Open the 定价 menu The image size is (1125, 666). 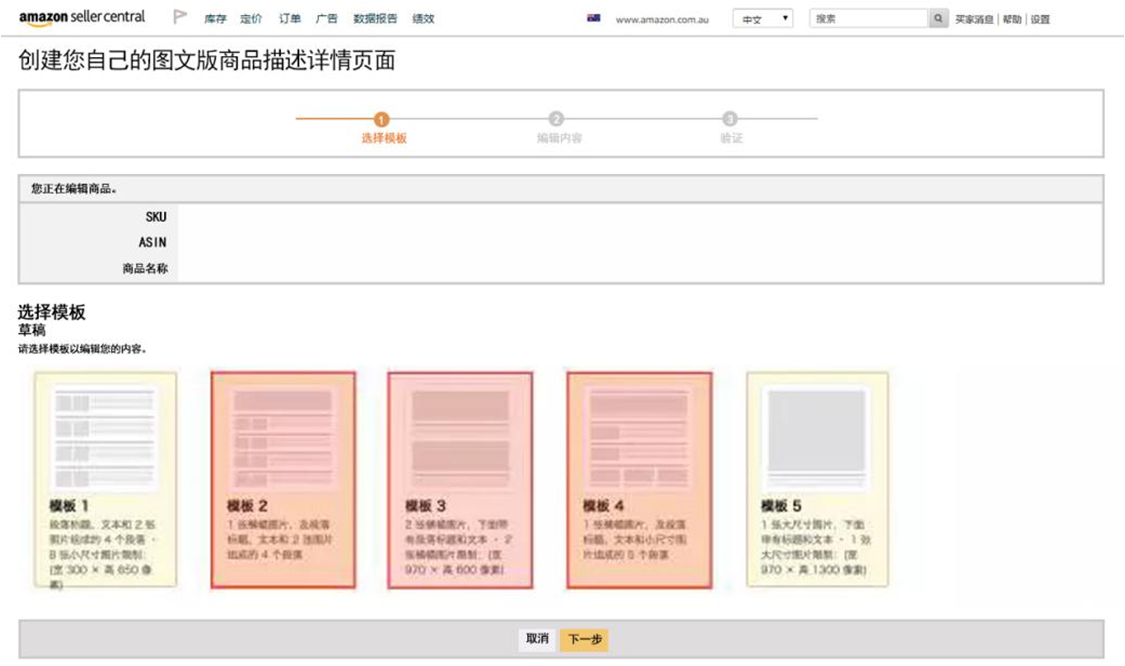pos(251,19)
